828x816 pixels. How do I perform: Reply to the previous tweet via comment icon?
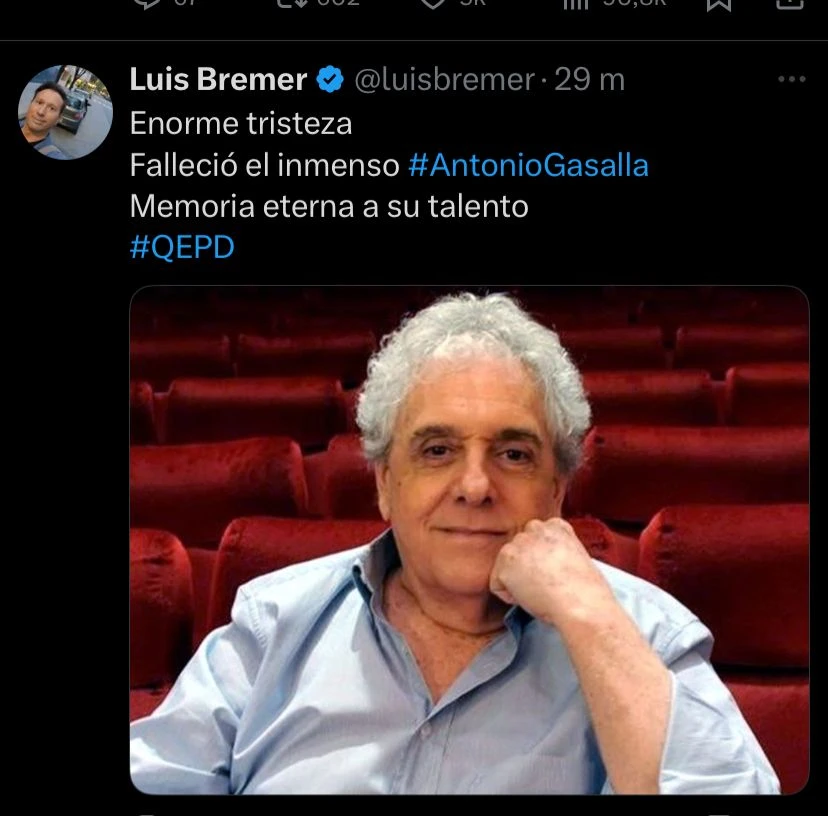coord(147,4)
